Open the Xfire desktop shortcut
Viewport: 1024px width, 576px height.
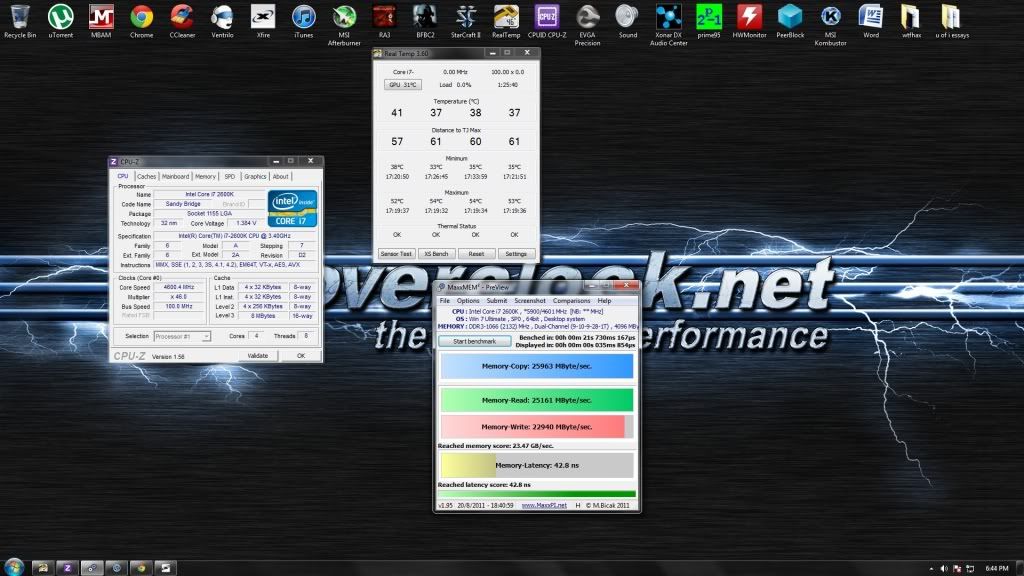point(263,21)
